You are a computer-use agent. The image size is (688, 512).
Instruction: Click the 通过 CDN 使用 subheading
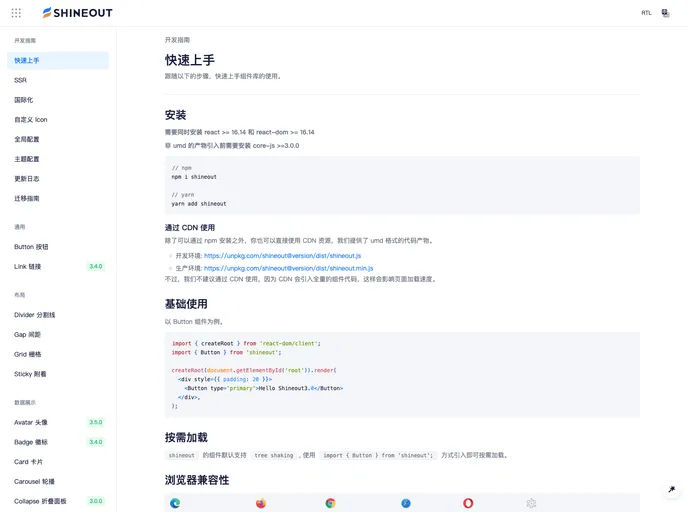coord(190,228)
